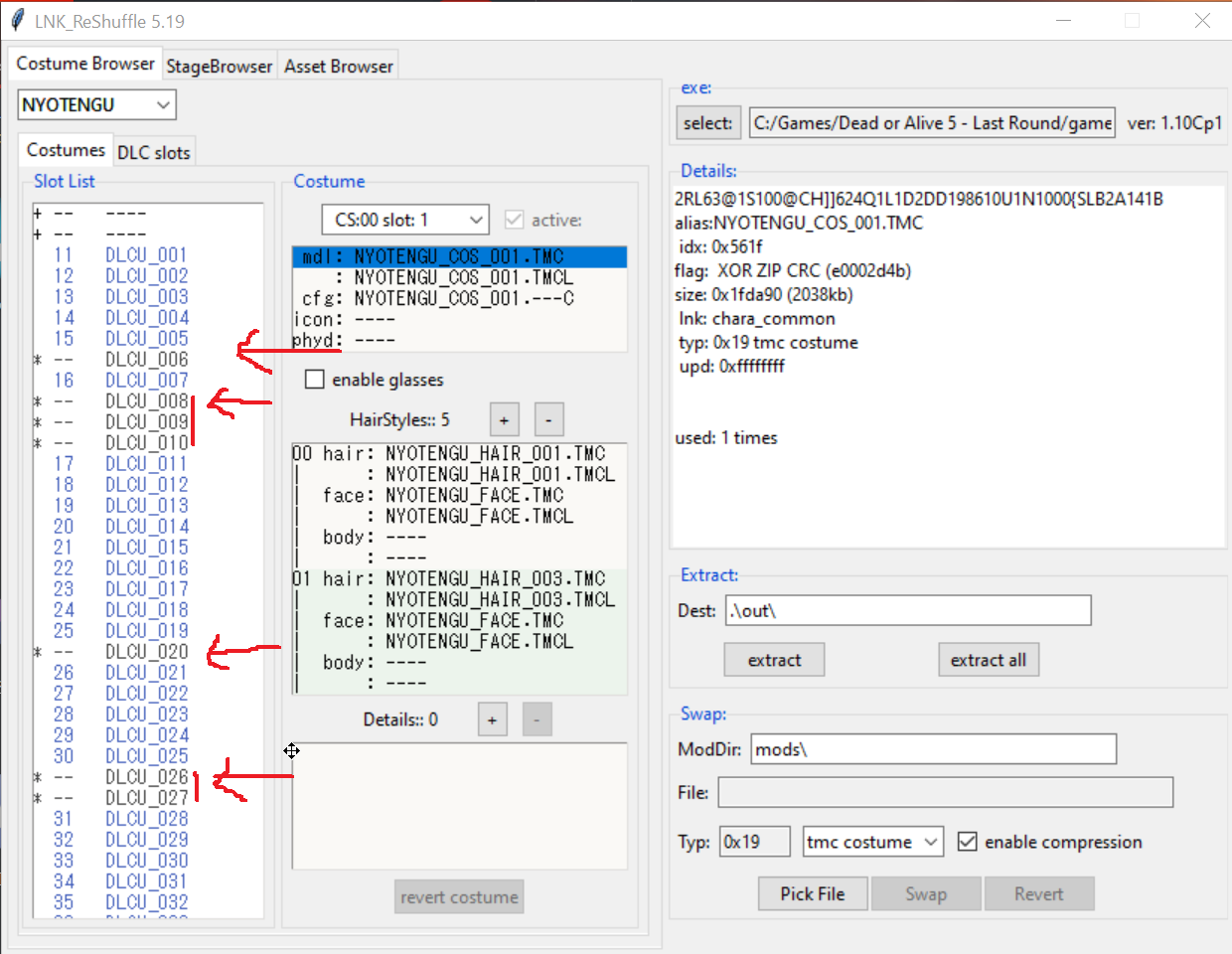Open the tmc costume type dropdown
Image resolution: width=1232 pixels, height=954 pixels.
[873, 842]
